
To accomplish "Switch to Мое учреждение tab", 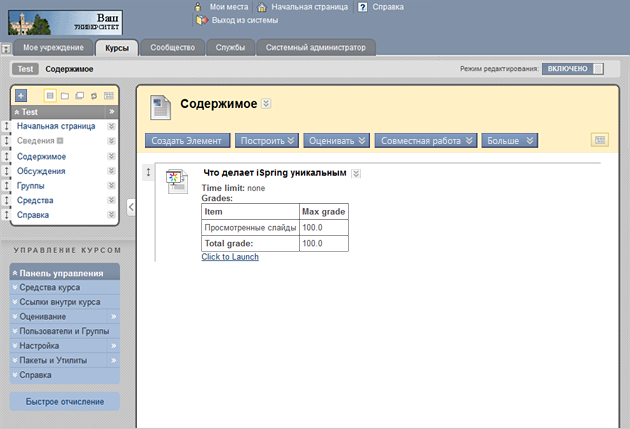I will click(x=53, y=47).
